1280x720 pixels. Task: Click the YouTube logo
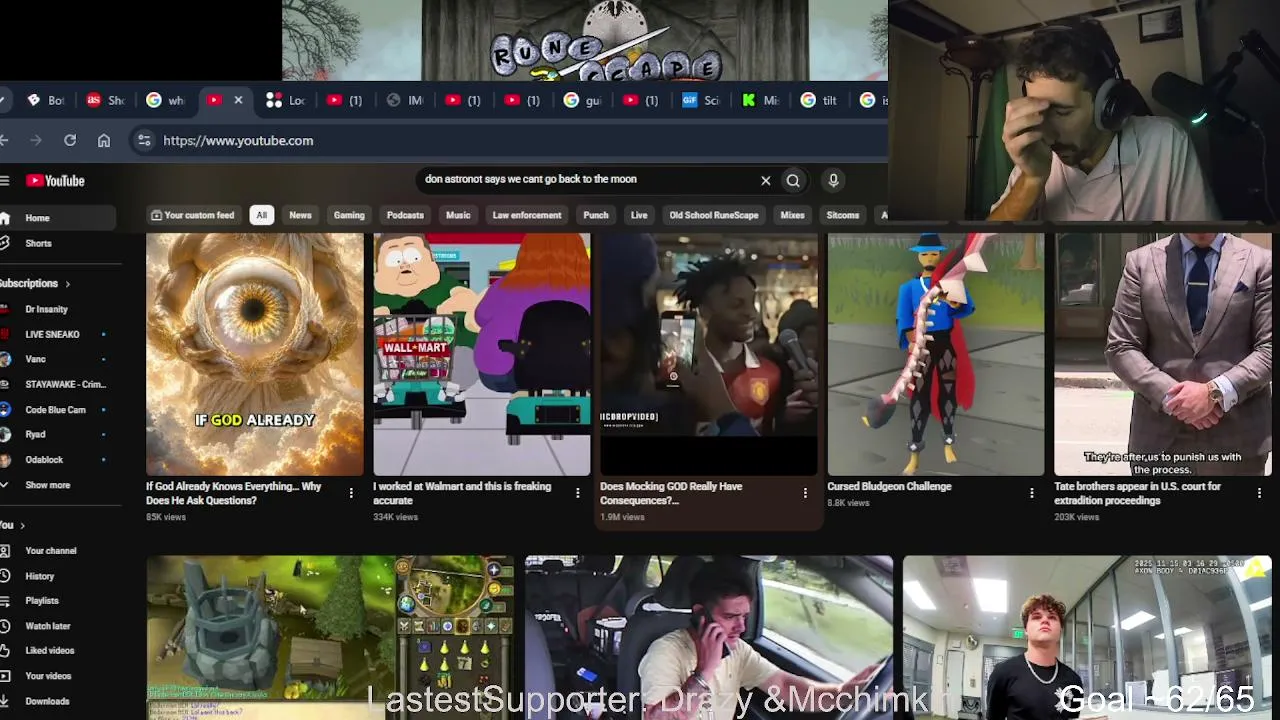pyautogui.click(x=56, y=181)
